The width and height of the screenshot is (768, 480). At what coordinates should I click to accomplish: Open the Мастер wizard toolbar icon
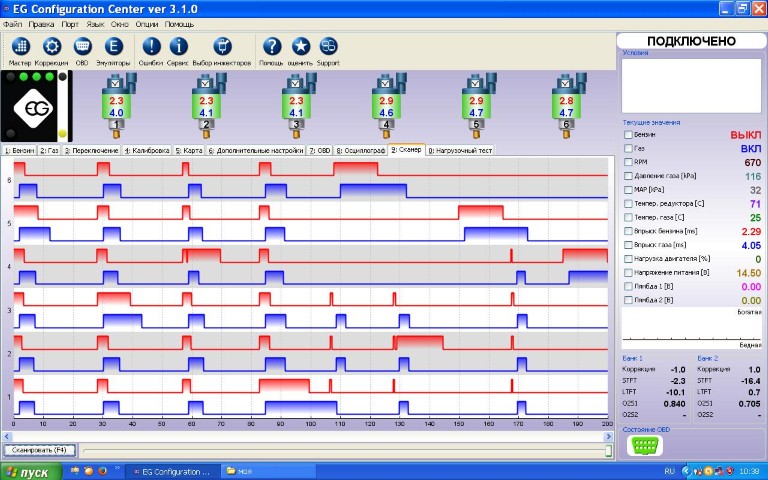tap(20, 46)
